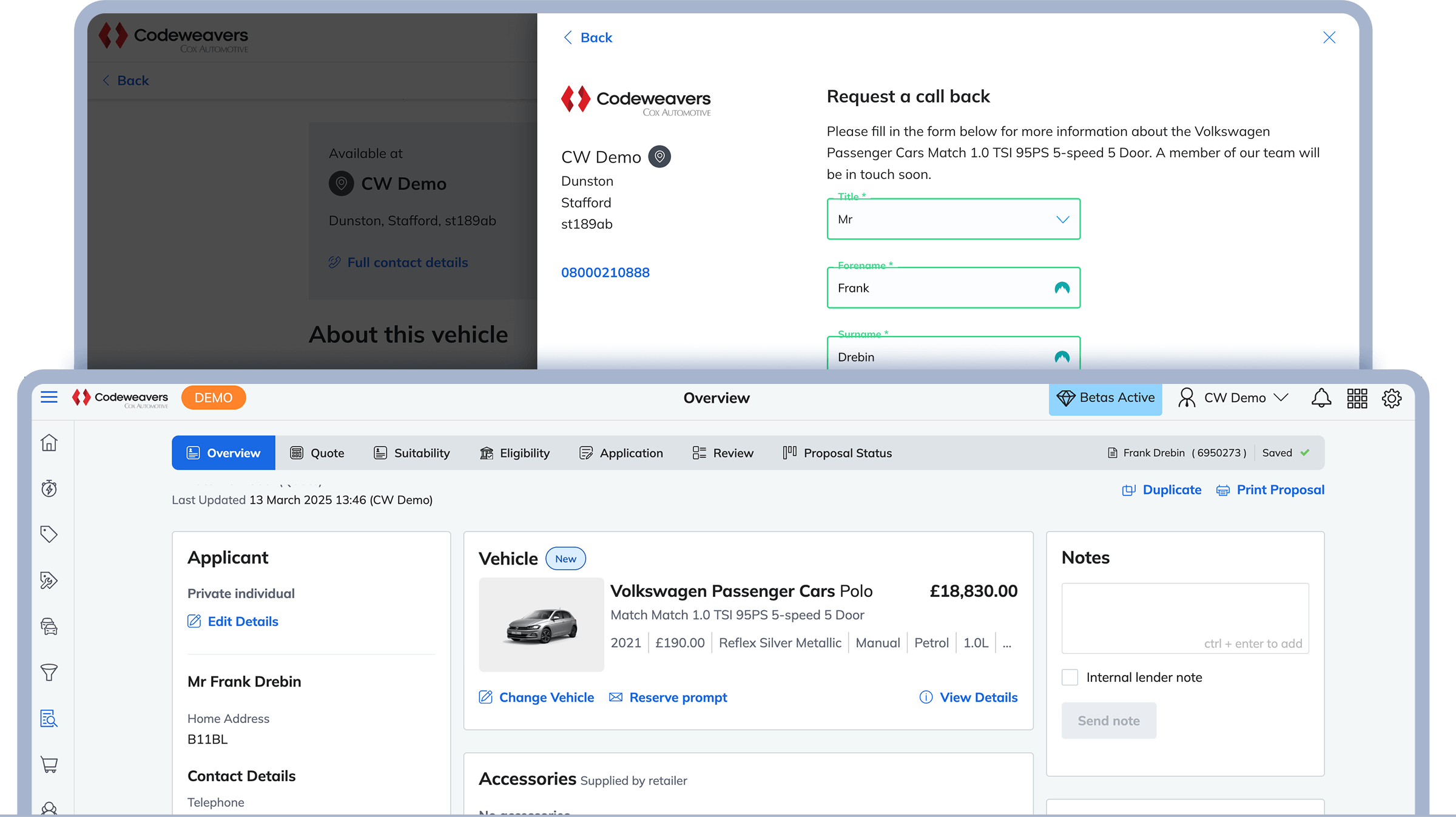Viewport: 1456px width, 817px height.
Task: Expand the CW Demo user dropdown
Action: pyautogui.click(x=1233, y=398)
